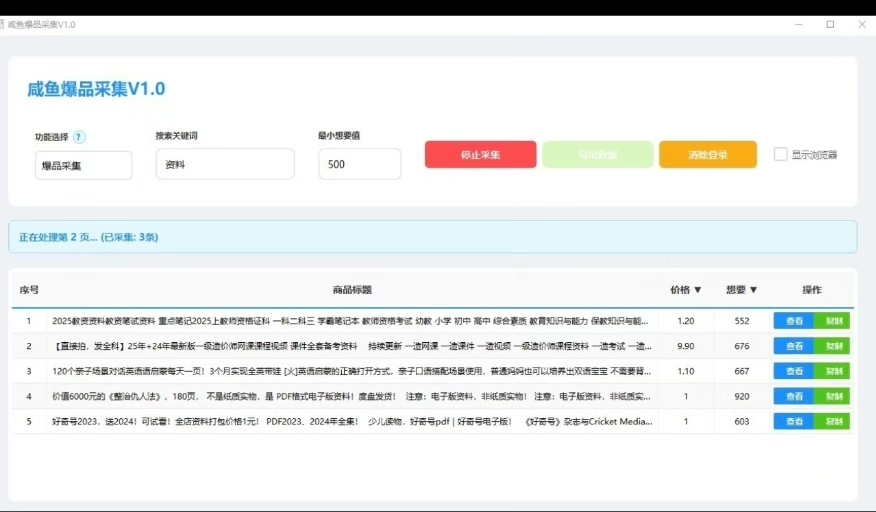Image resolution: width=876 pixels, height=512 pixels.
Task: Click the 最小想要值 field showing 500
Action: 360,164
